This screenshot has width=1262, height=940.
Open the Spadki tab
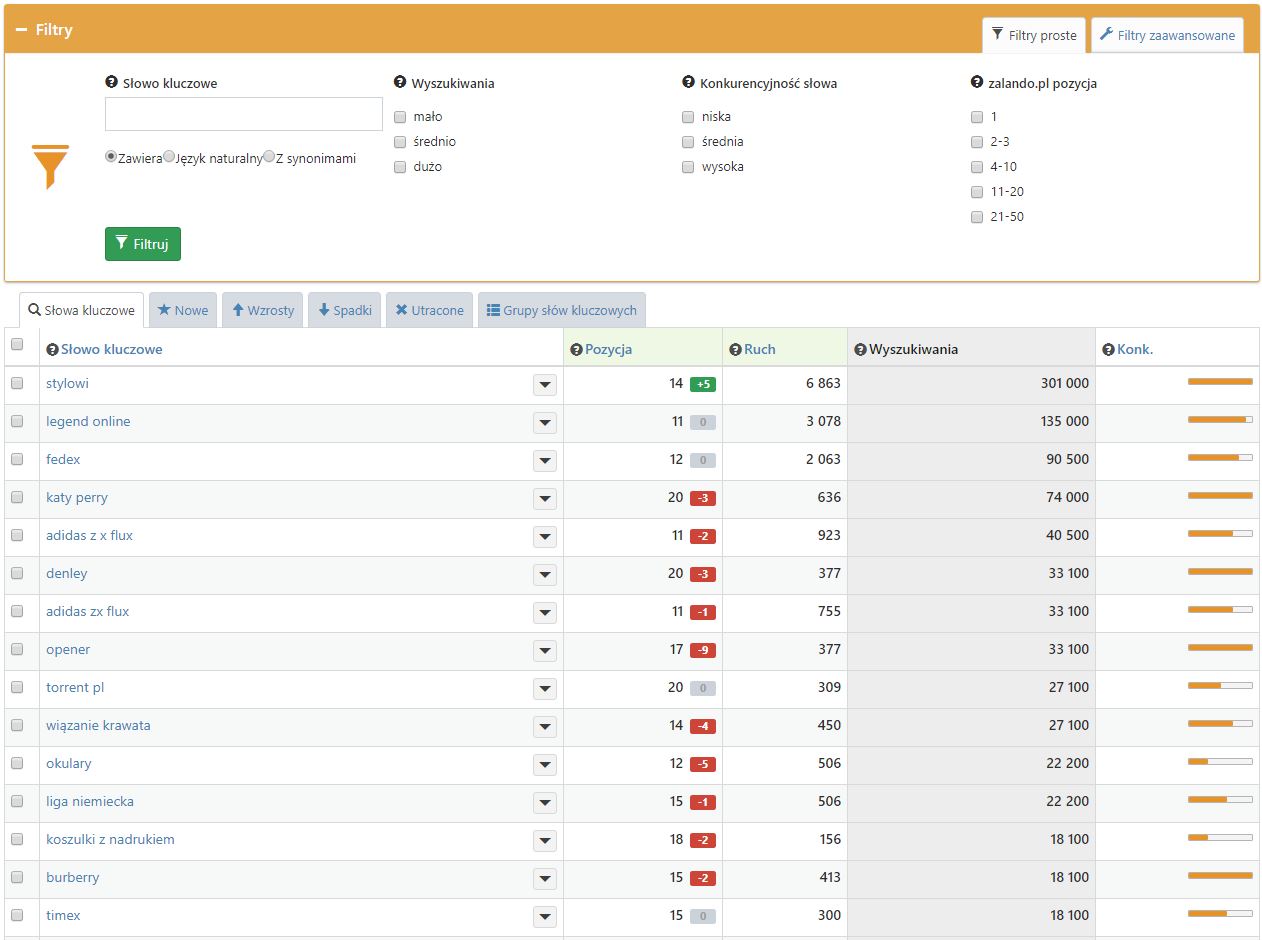[x=345, y=310]
